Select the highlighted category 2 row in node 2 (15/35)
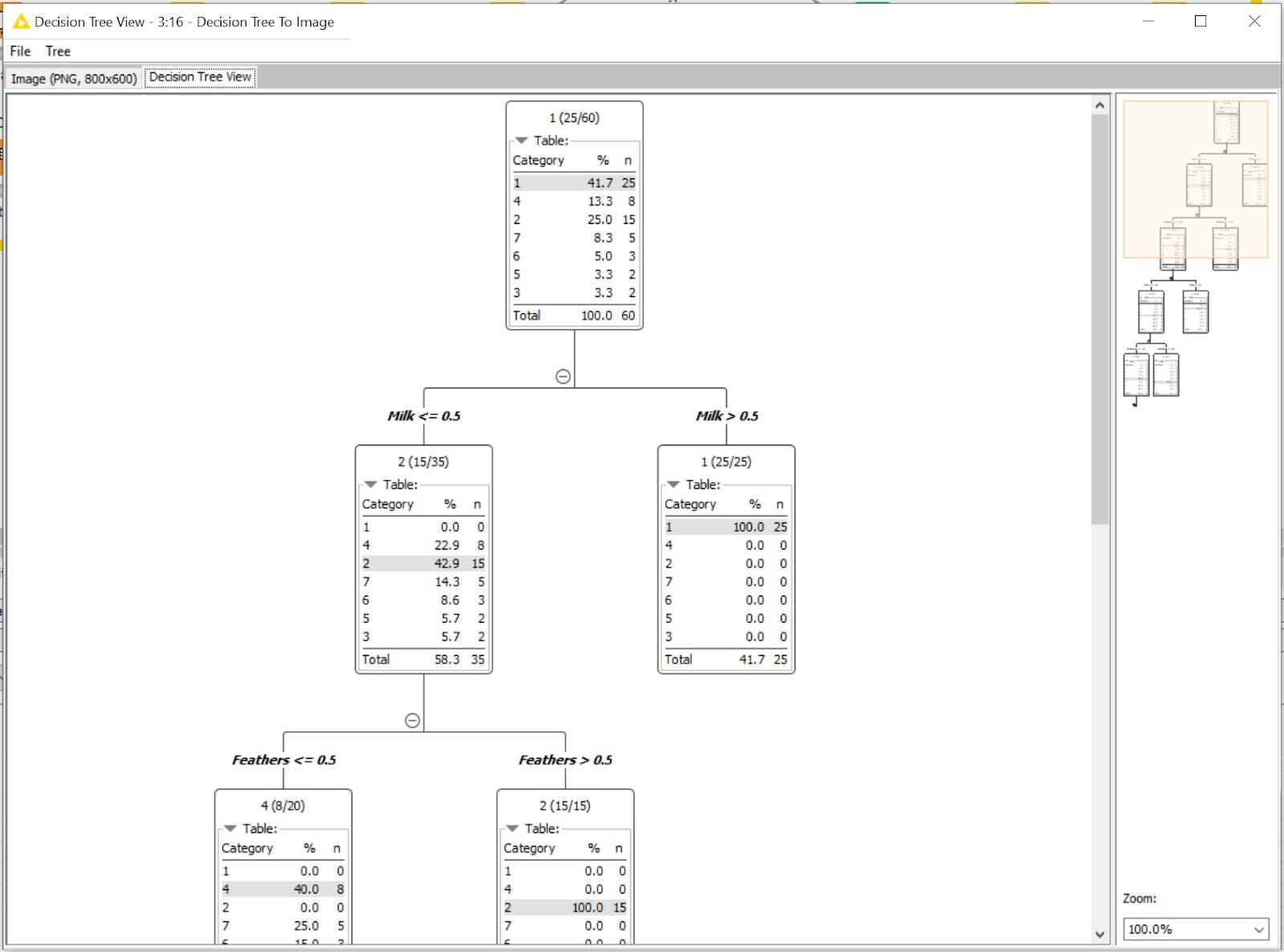Screen dimensions: 1284x952 [424, 563]
